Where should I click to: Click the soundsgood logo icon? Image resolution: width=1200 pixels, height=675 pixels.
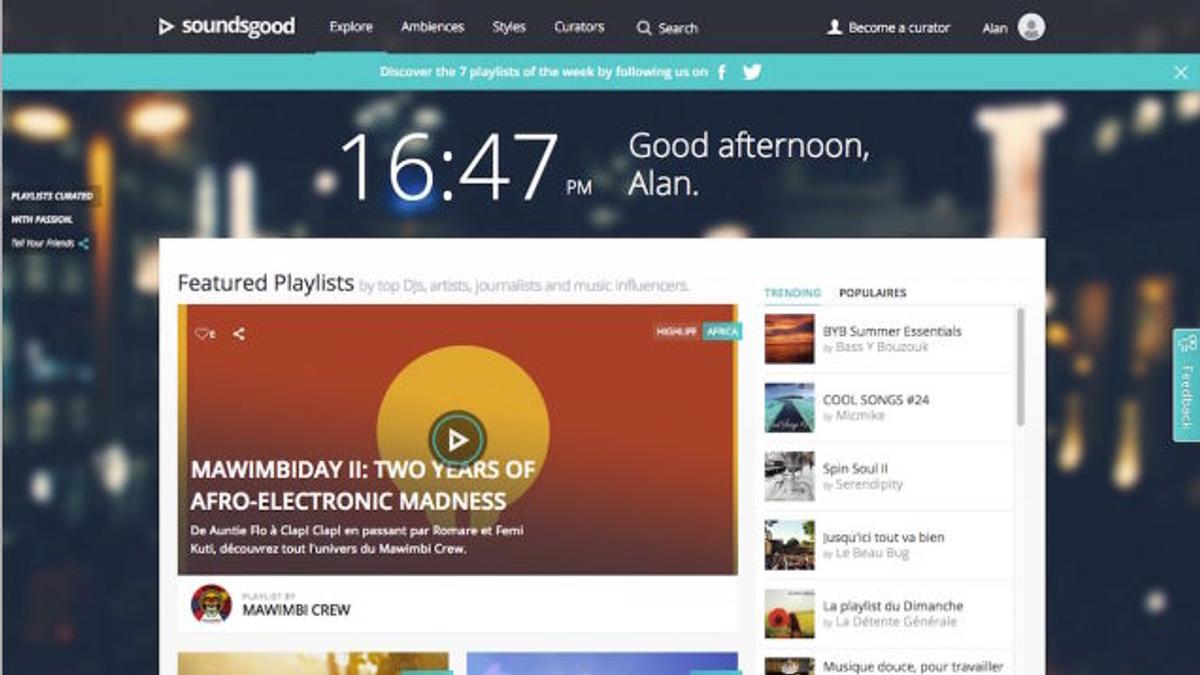[x=166, y=27]
